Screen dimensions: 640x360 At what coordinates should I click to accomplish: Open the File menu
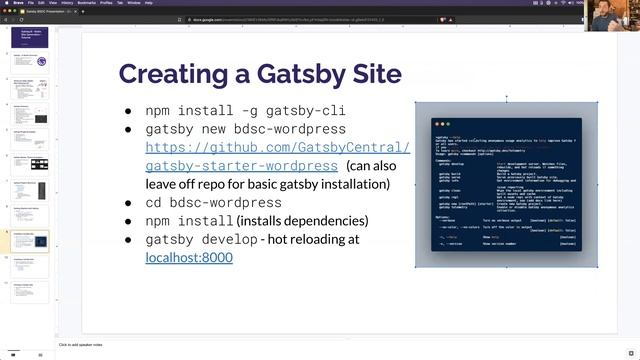pyautogui.click(x=31, y=2)
